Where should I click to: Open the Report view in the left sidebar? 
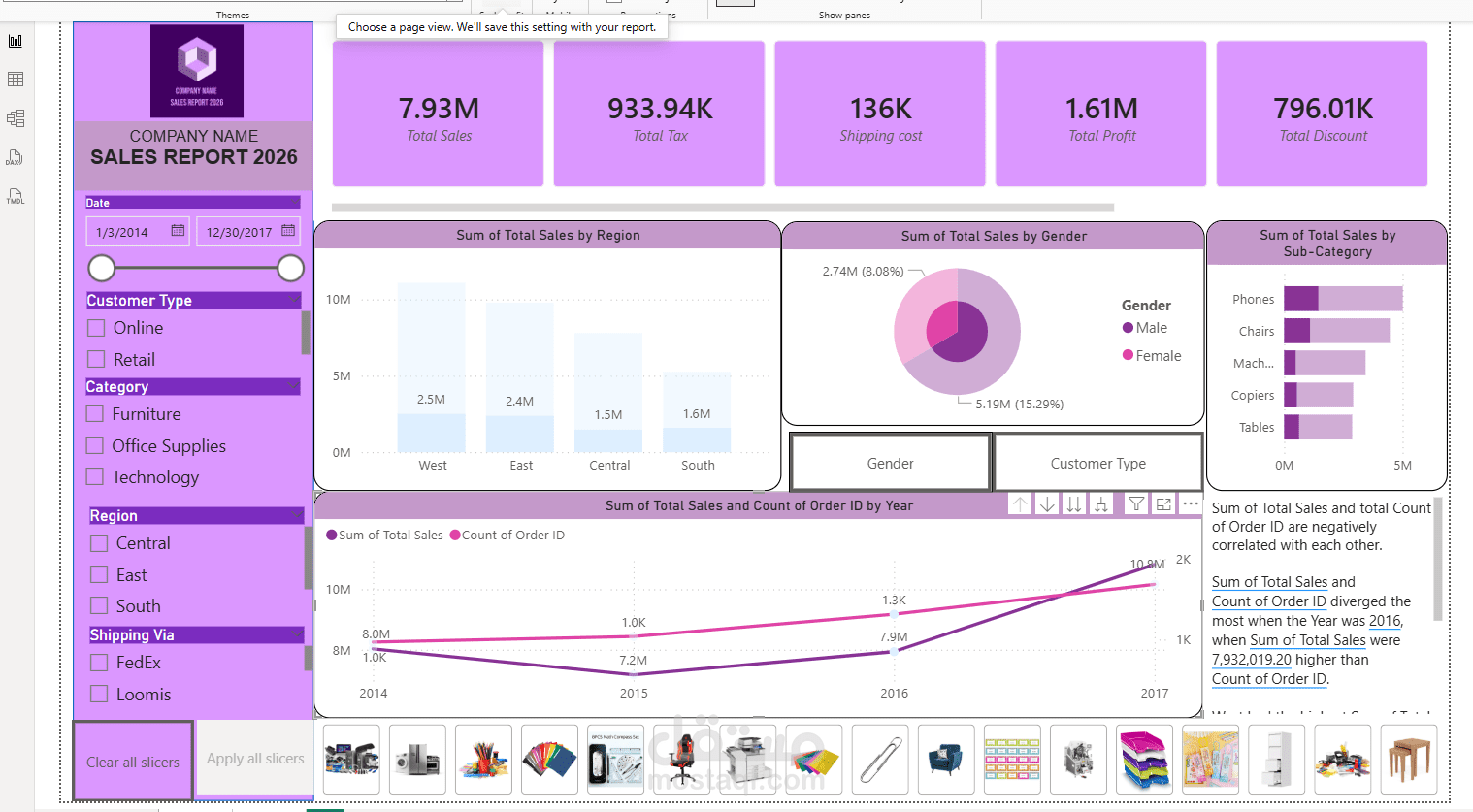tap(16, 41)
